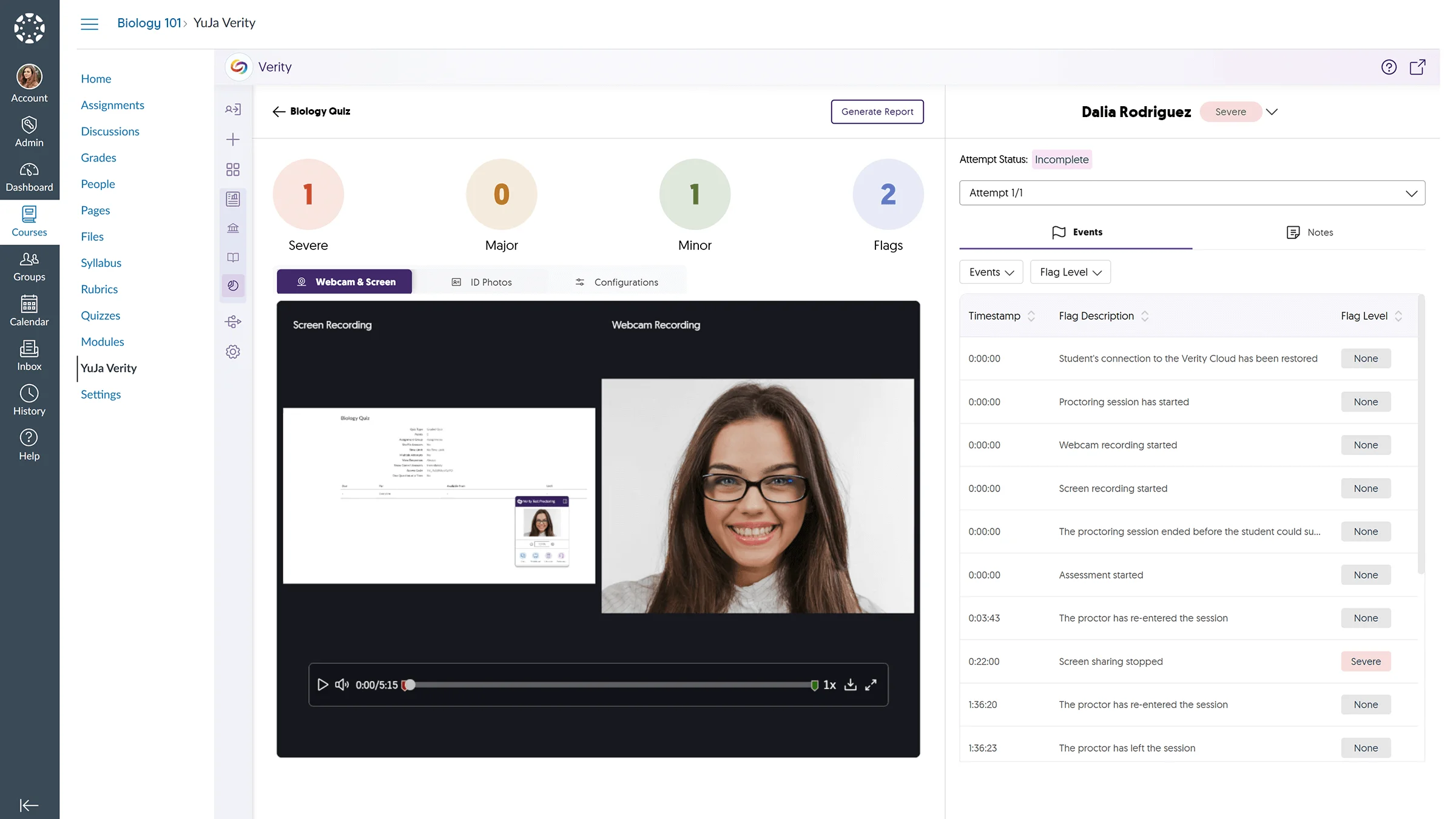Open Verity help question mark icon
The height and width of the screenshot is (819, 1456).
click(1389, 67)
